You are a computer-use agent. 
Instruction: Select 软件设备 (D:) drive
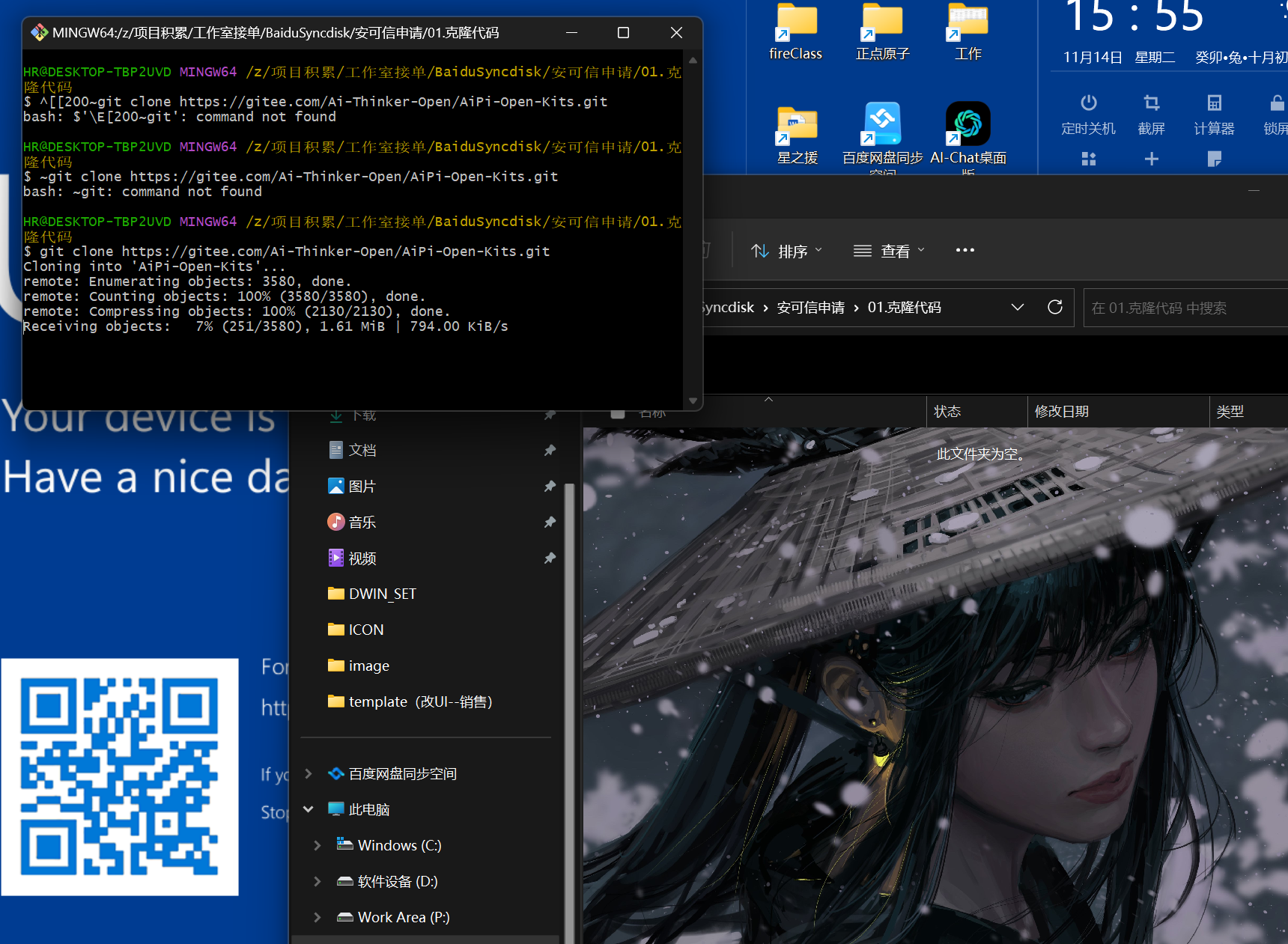pyautogui.click(x=387, y=881)
